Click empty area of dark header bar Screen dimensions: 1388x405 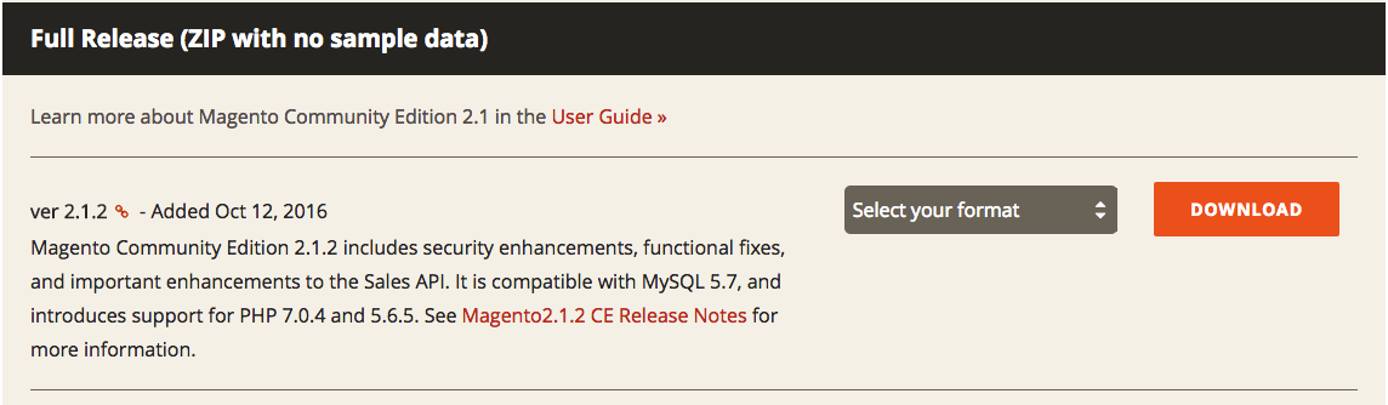click(900, 39)
